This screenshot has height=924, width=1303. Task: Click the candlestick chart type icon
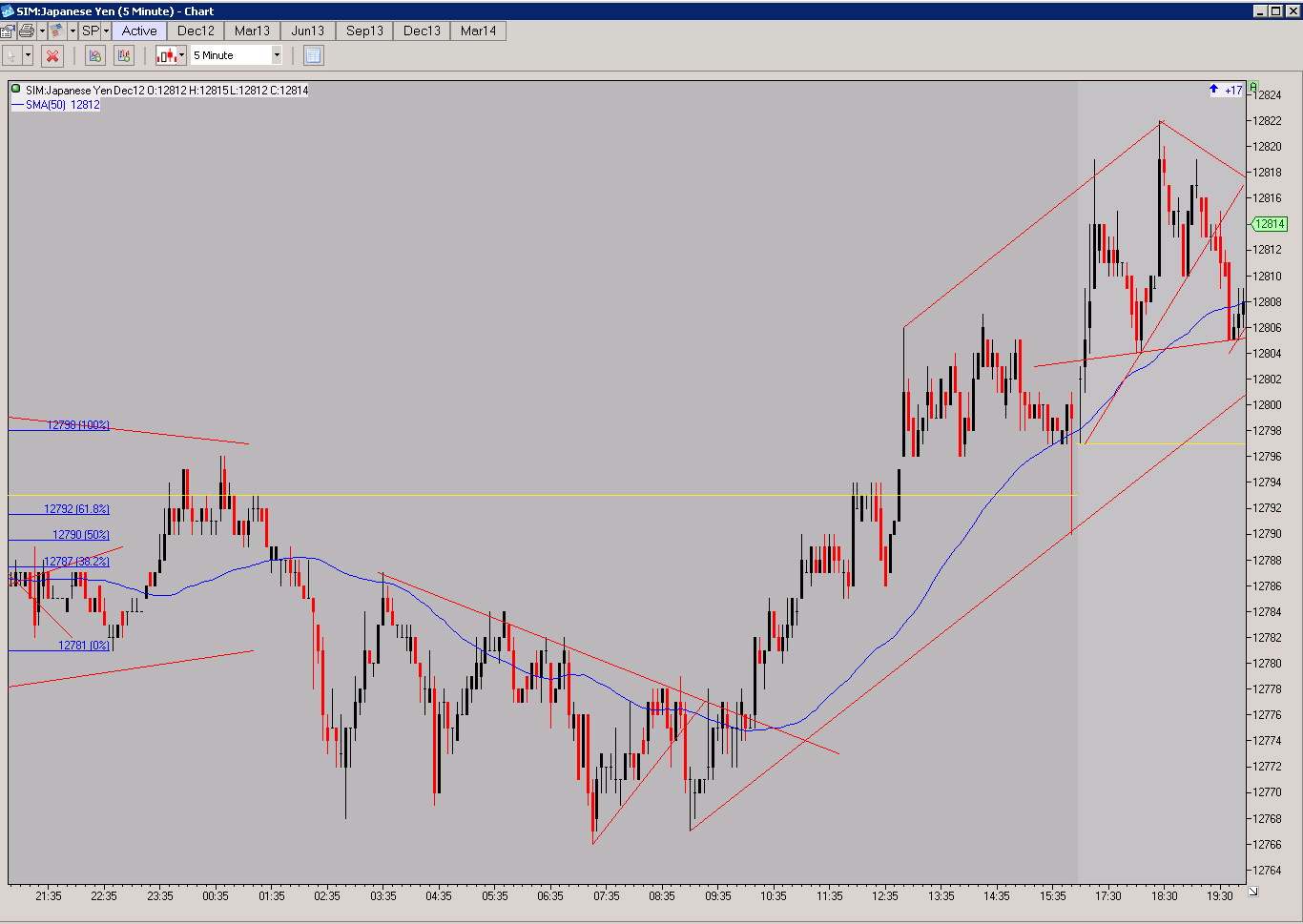click(x=166, y=55)
